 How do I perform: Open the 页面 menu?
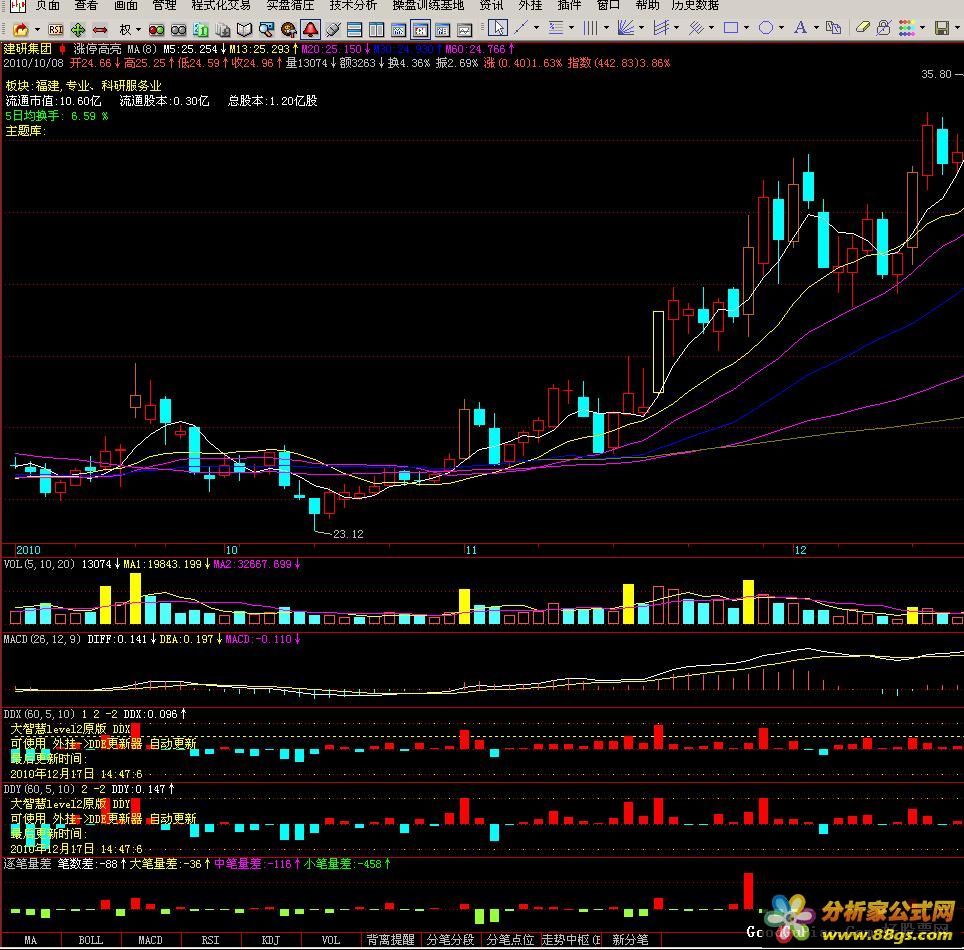click(x=47, y=6)
